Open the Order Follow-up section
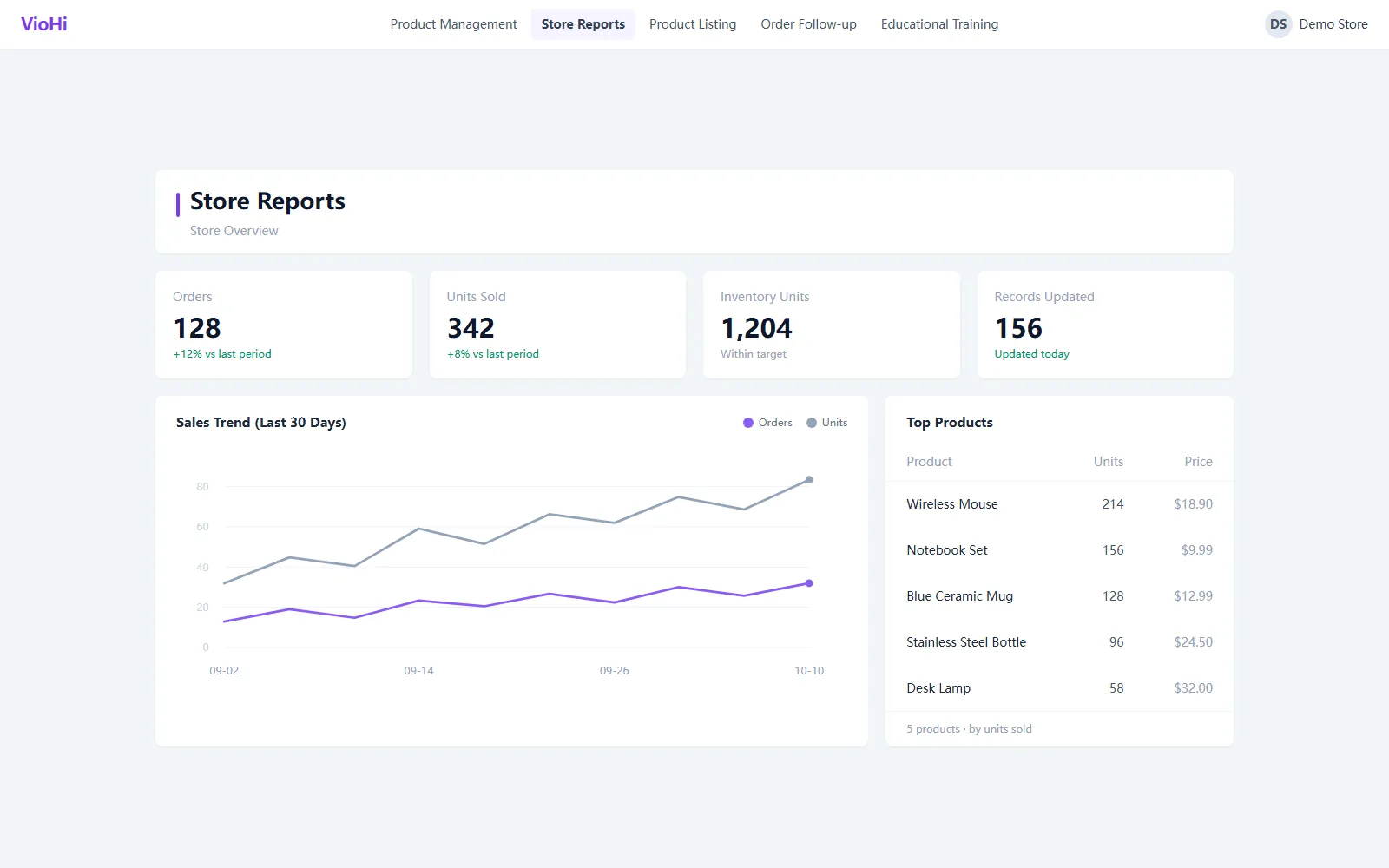The image size is (1389, 868). (808, 24)
